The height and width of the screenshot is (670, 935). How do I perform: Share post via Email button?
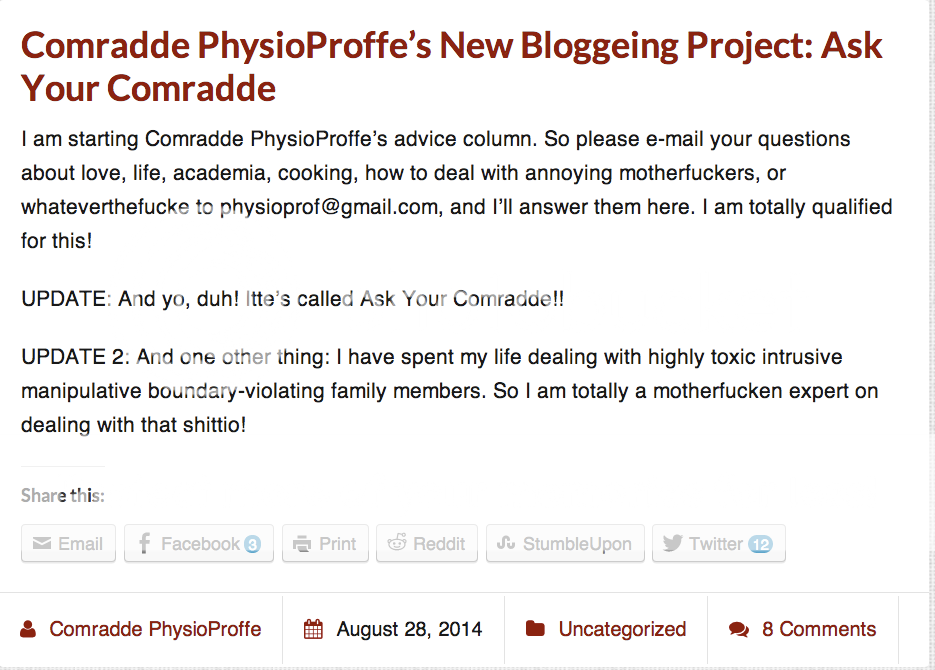(x=68, y=544)
